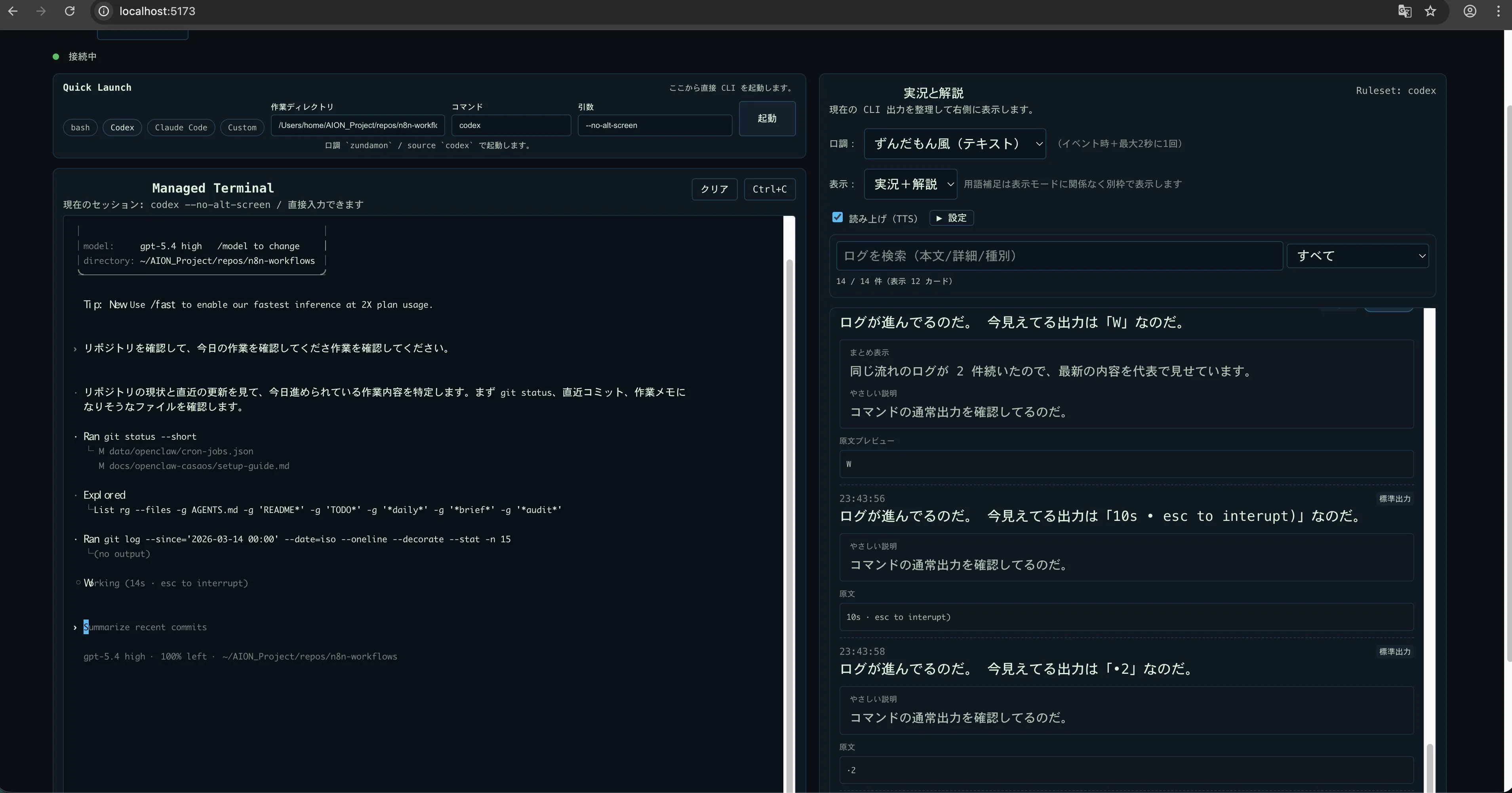Toggle the Codex quick launch preset
This screenshot has width=1512, height=793.
click(122, 128)
